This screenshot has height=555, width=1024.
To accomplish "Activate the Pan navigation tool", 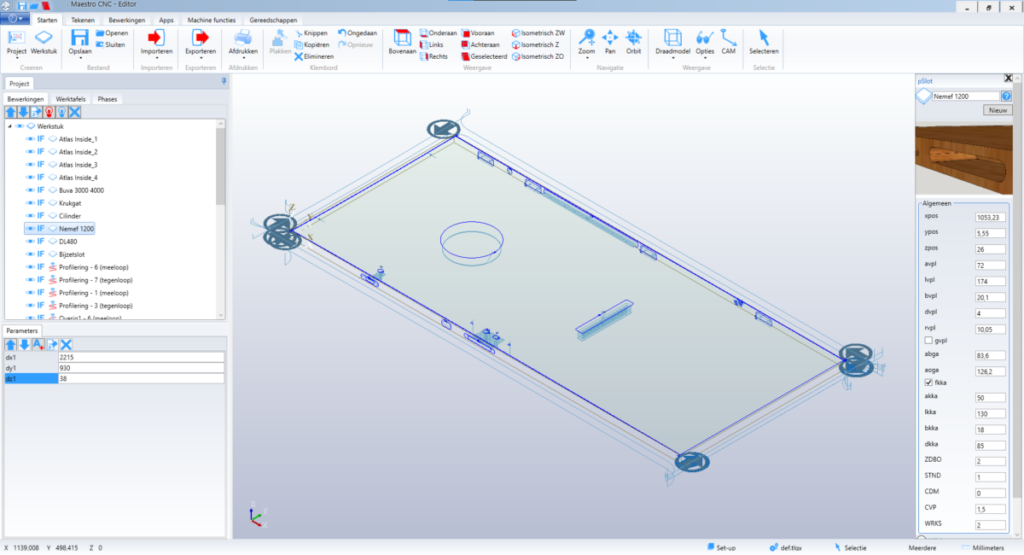I will coord(610,39).
